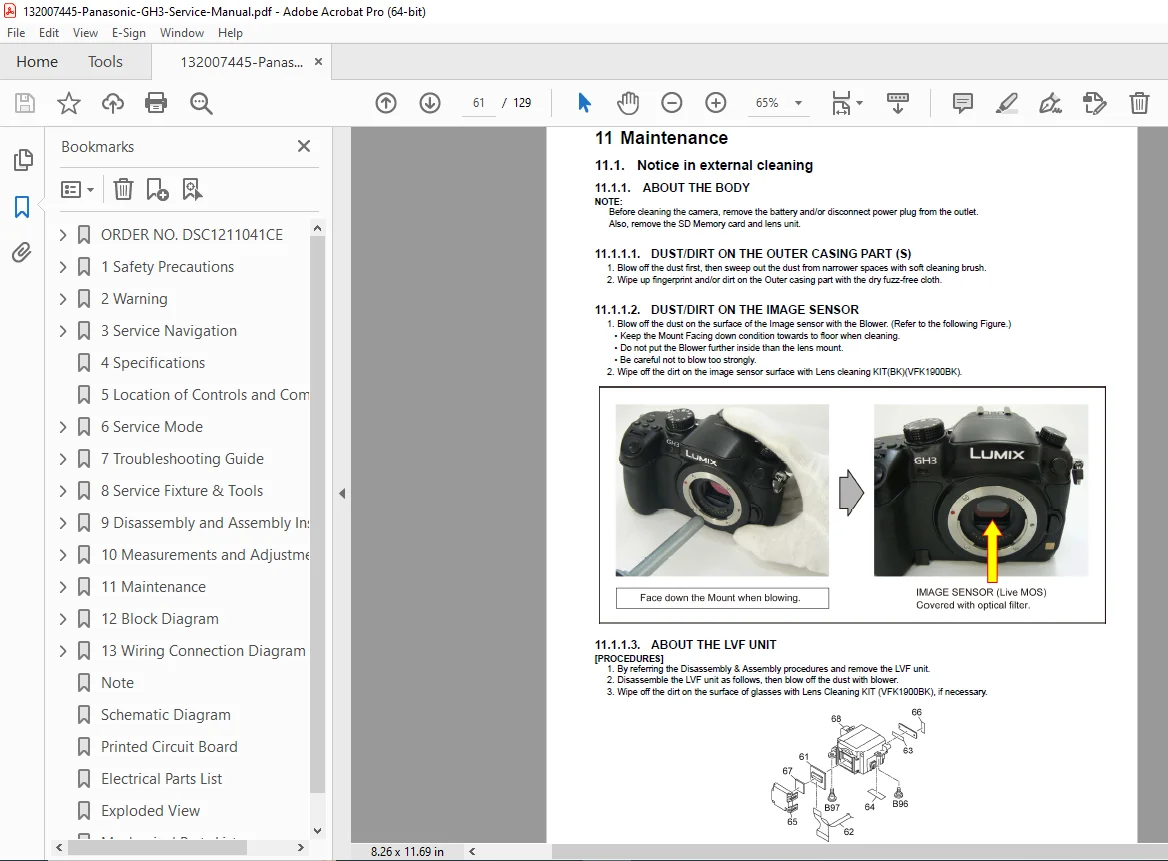Click the Save file icon
This screenshot has height=861, width=1168.
[25, 103]
